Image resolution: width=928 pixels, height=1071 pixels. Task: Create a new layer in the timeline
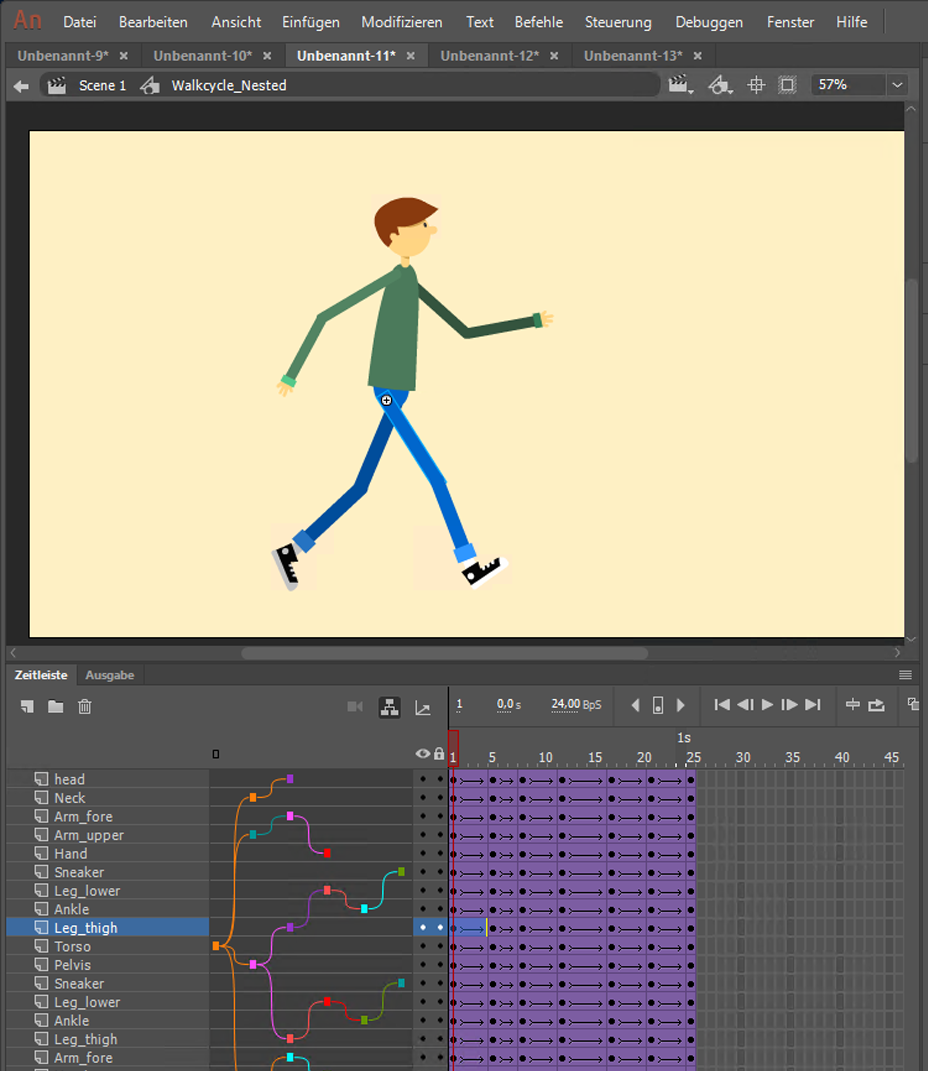tap(27, 707)
